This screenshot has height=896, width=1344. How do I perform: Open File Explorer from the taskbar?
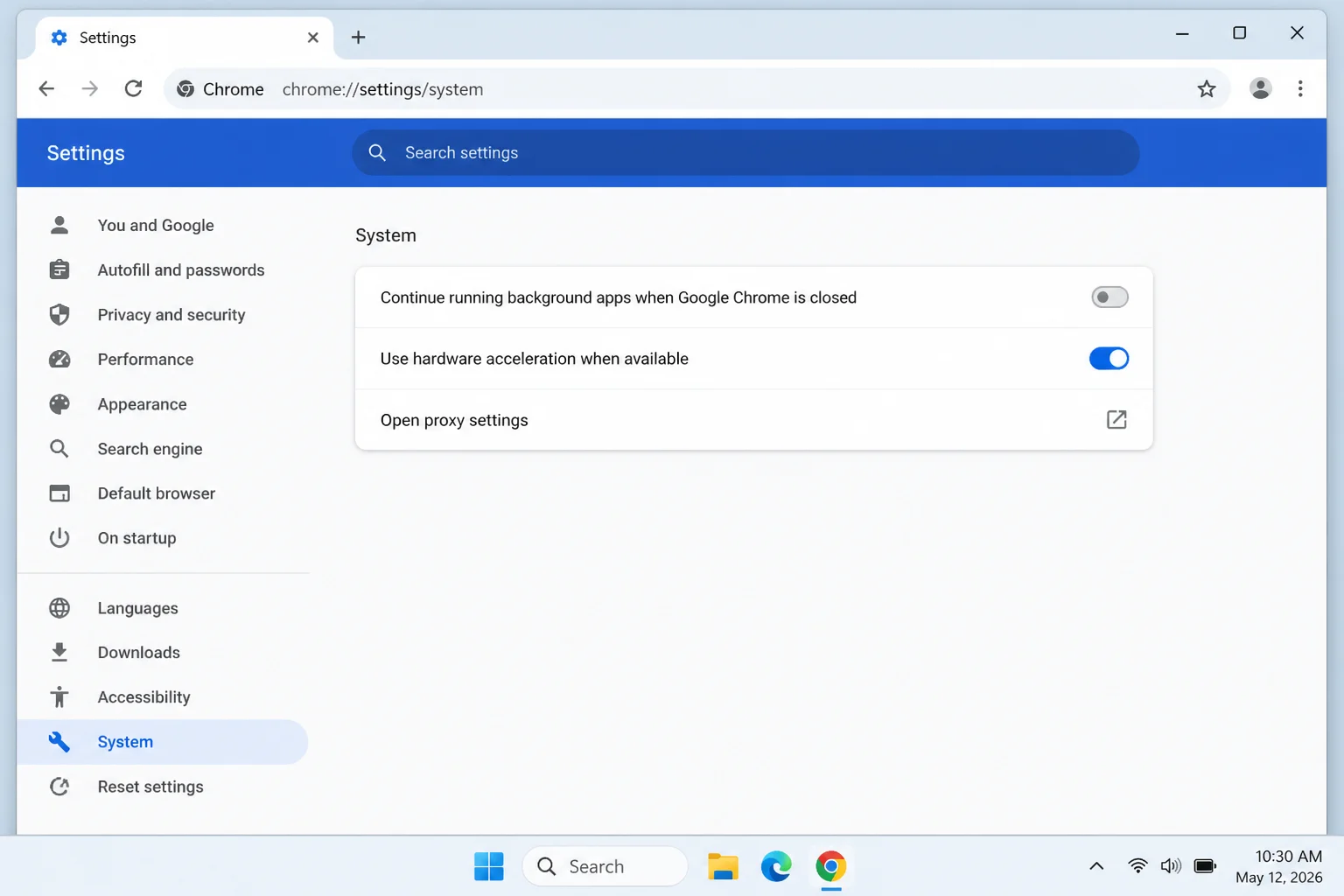click(x=723, y=866)
